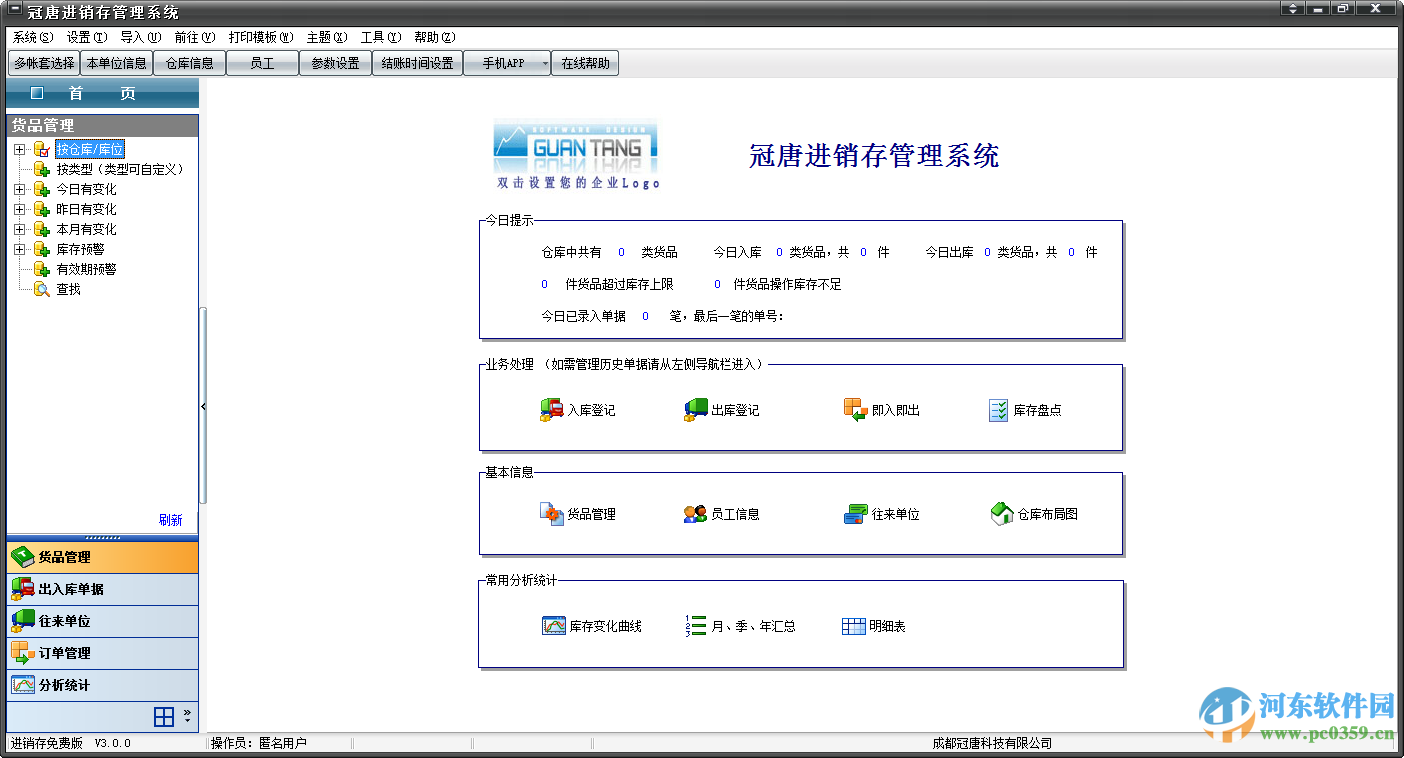The image size is (1404, 758).
Task: Click the 货品管理 icon in 基本信息
Action: [552, 514]
